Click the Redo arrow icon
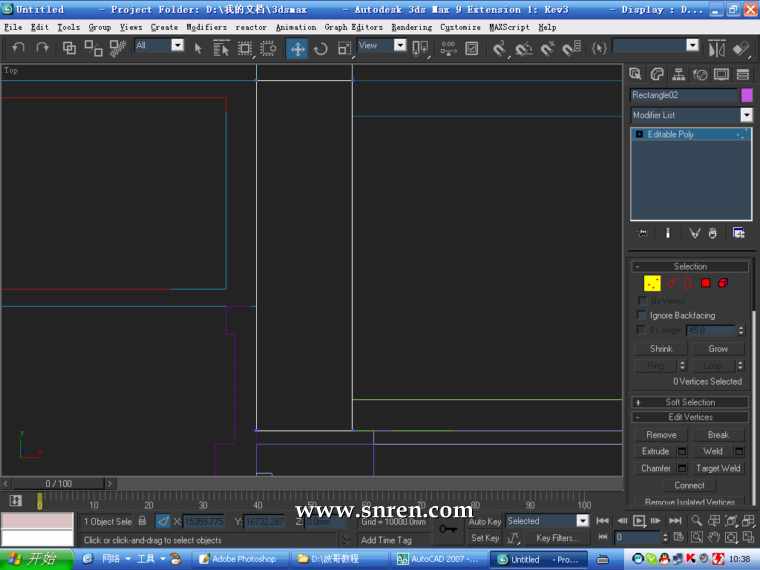This screenshot has width=760, height=570. click(x=43, y=48)
